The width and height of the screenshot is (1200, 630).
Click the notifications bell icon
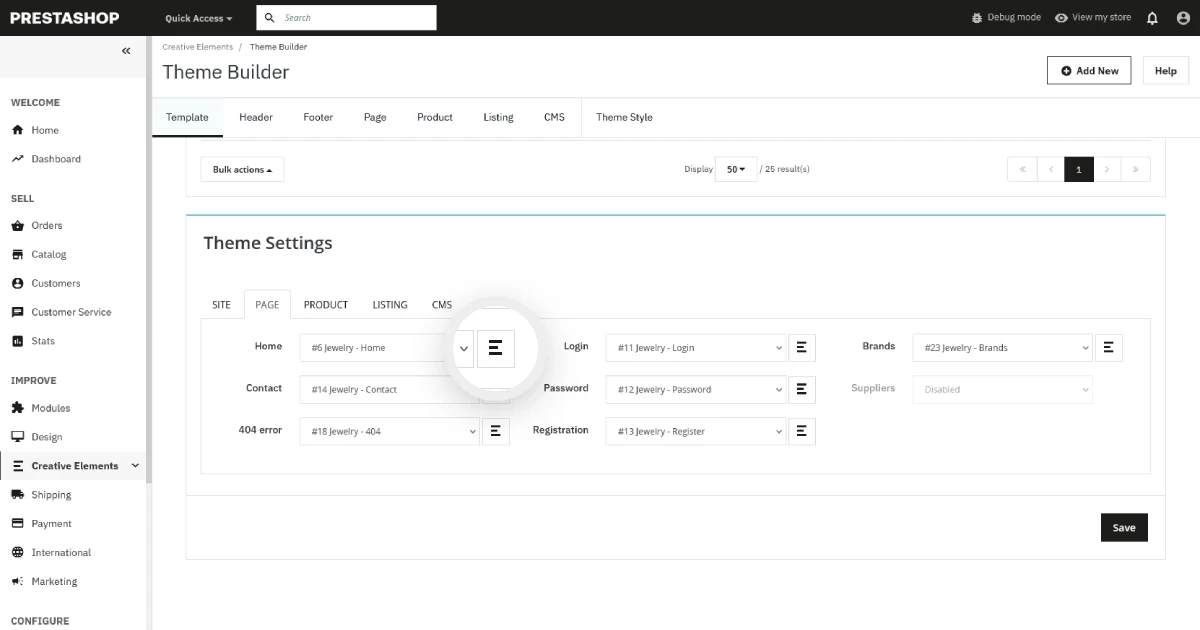pos(1152,18)
